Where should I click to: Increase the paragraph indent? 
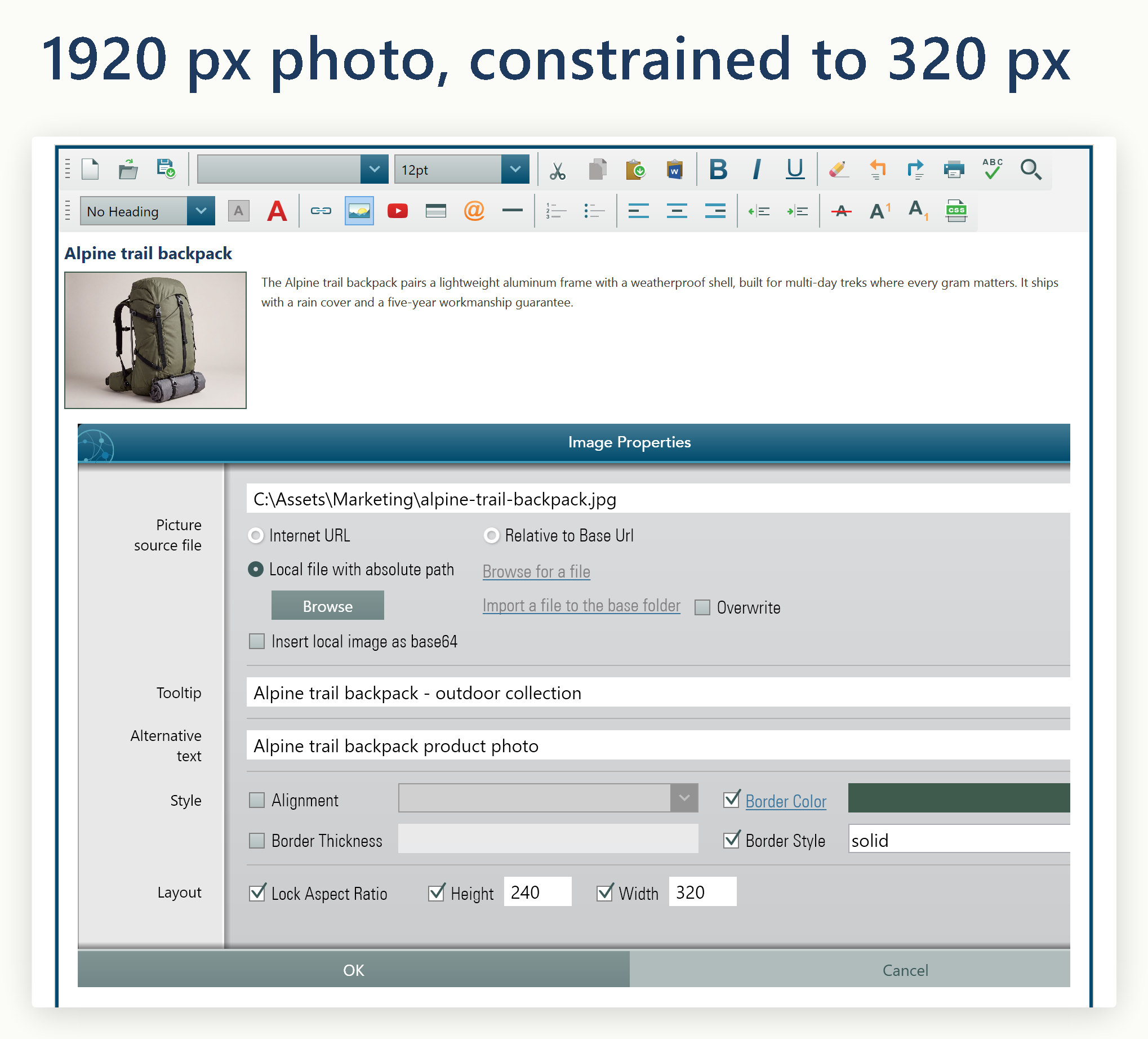pos(797,211)
